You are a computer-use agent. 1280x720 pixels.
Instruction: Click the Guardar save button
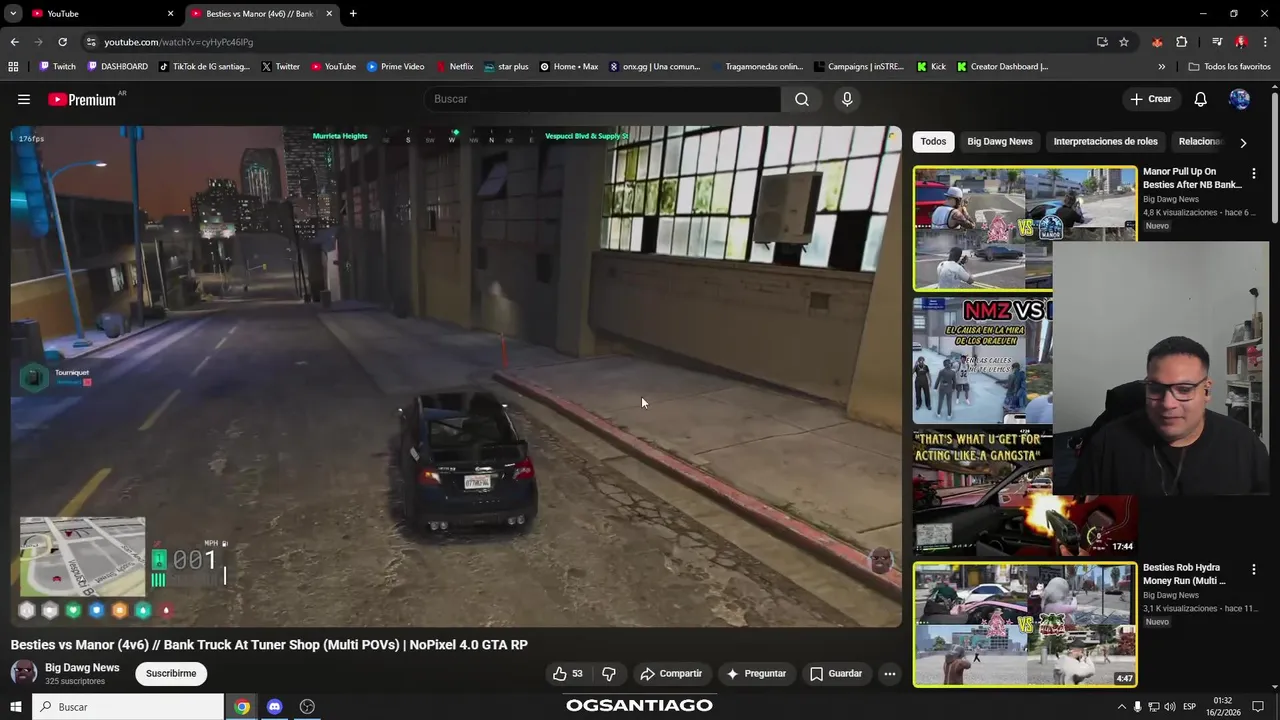(836, 674)
